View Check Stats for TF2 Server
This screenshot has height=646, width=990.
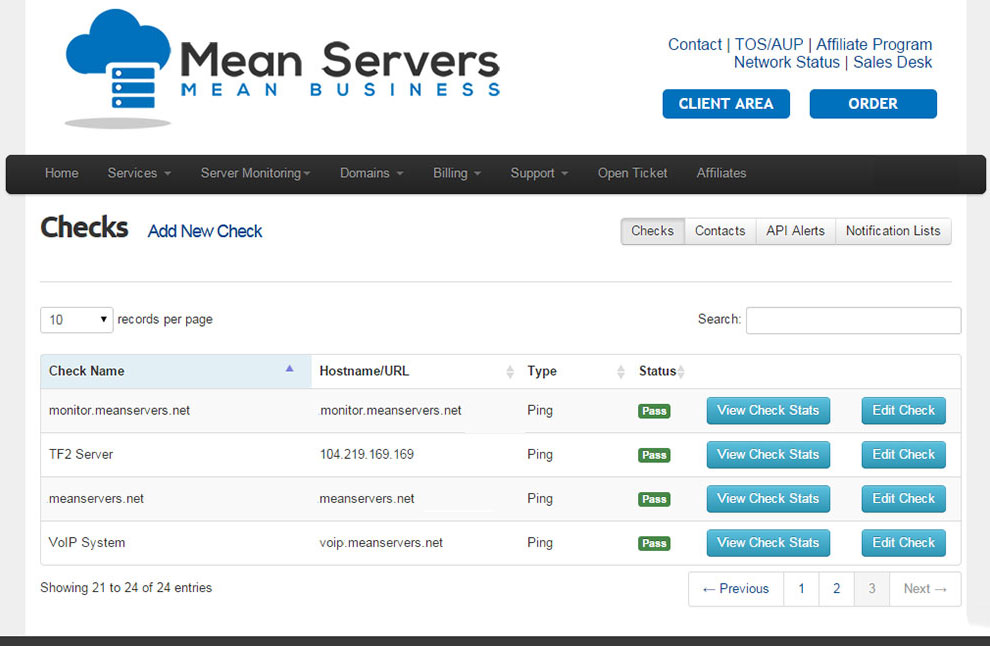tap(768, 455)
